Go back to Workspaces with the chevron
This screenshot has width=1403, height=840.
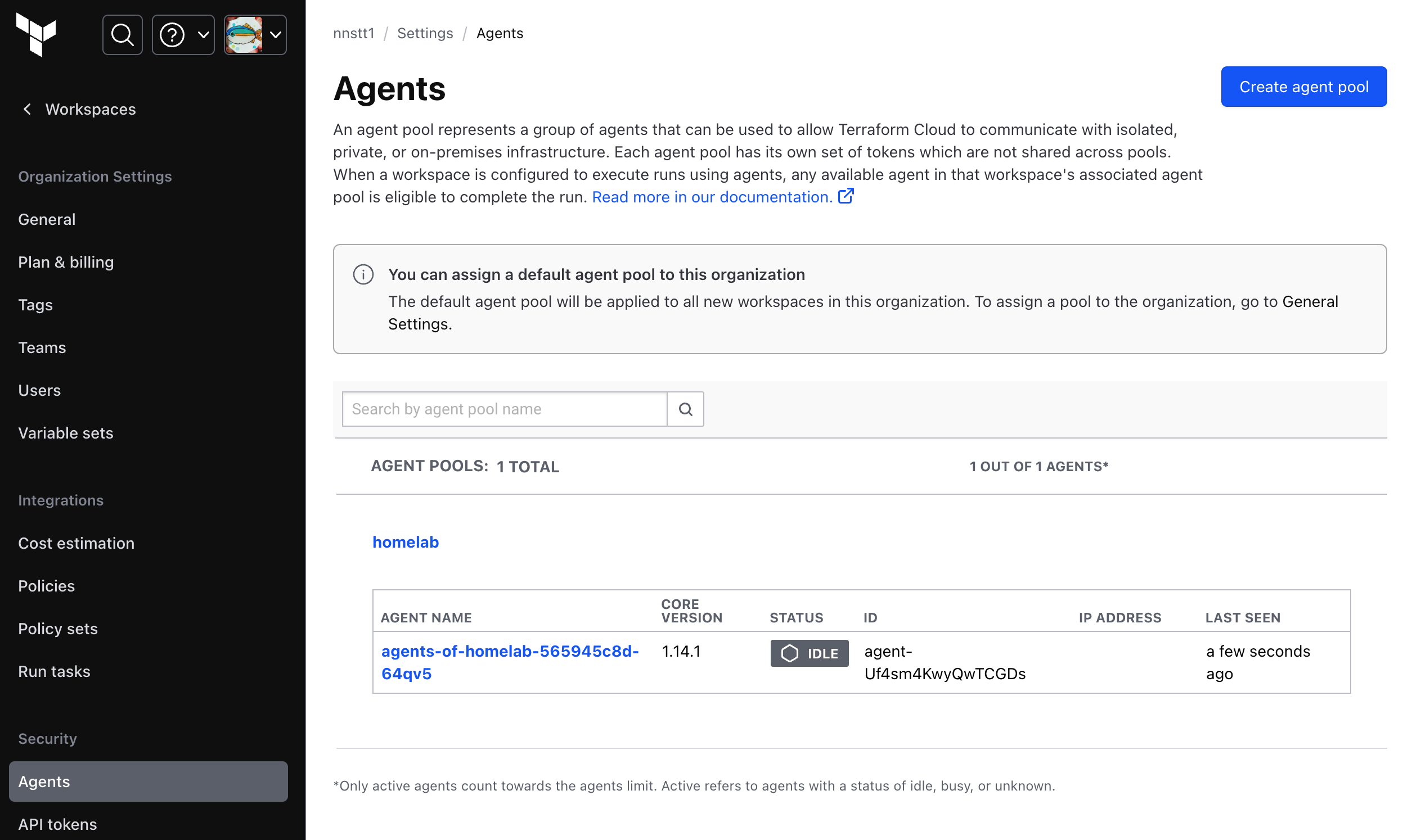[26, 109]
